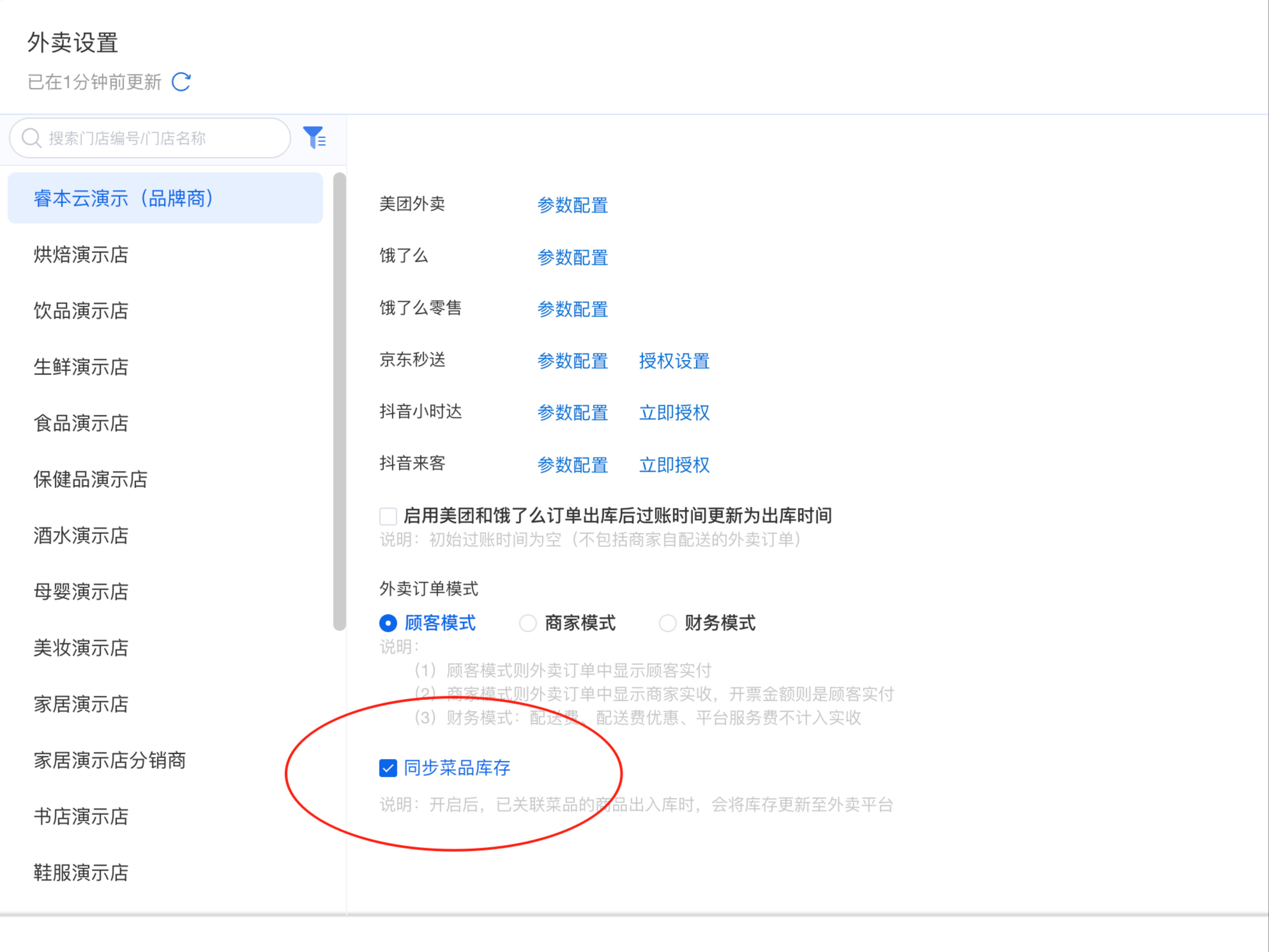Select 商家模式 radio option

[x=527, y=623]
